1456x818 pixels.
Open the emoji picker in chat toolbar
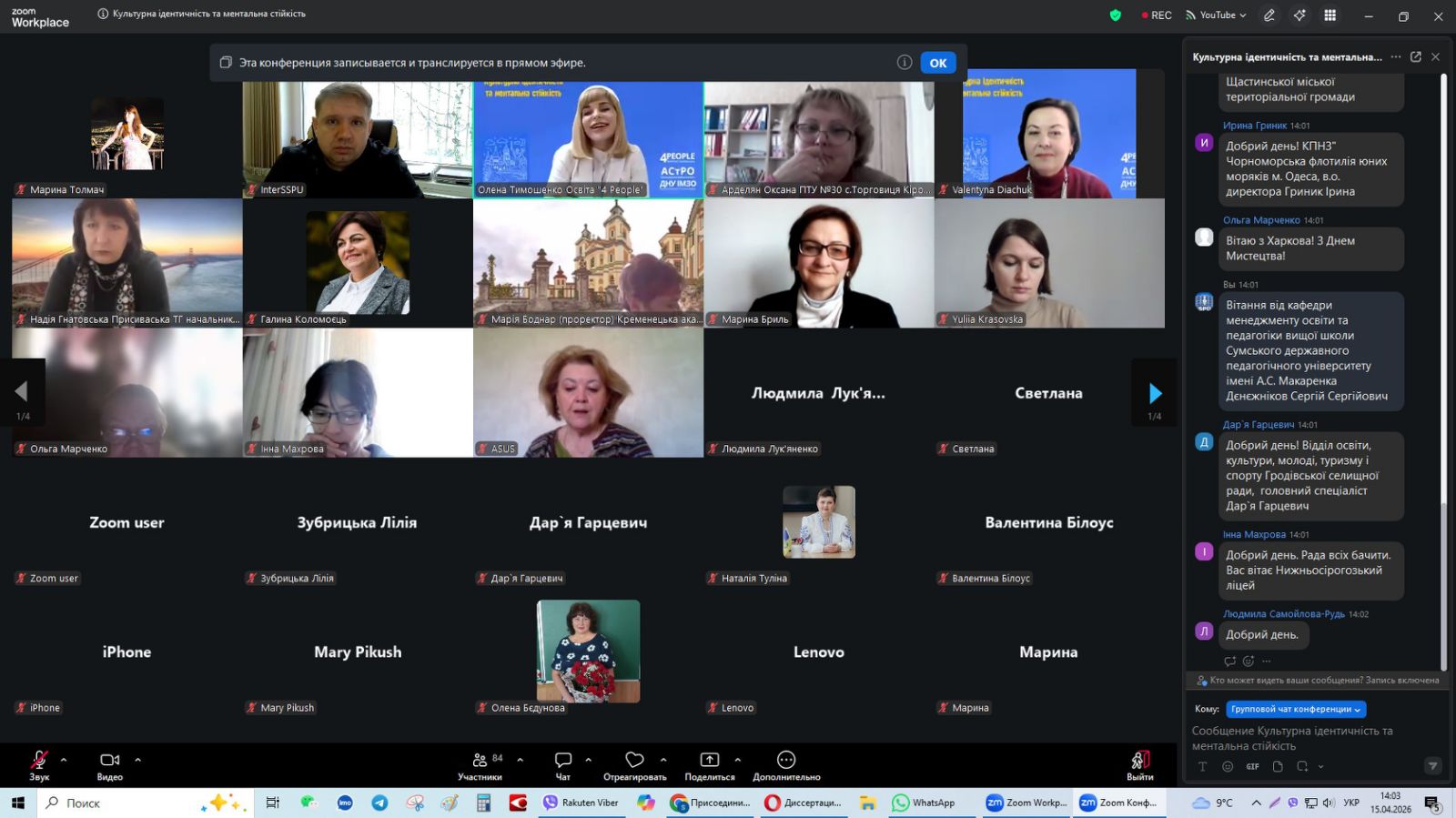click(x=1228, y=766)
